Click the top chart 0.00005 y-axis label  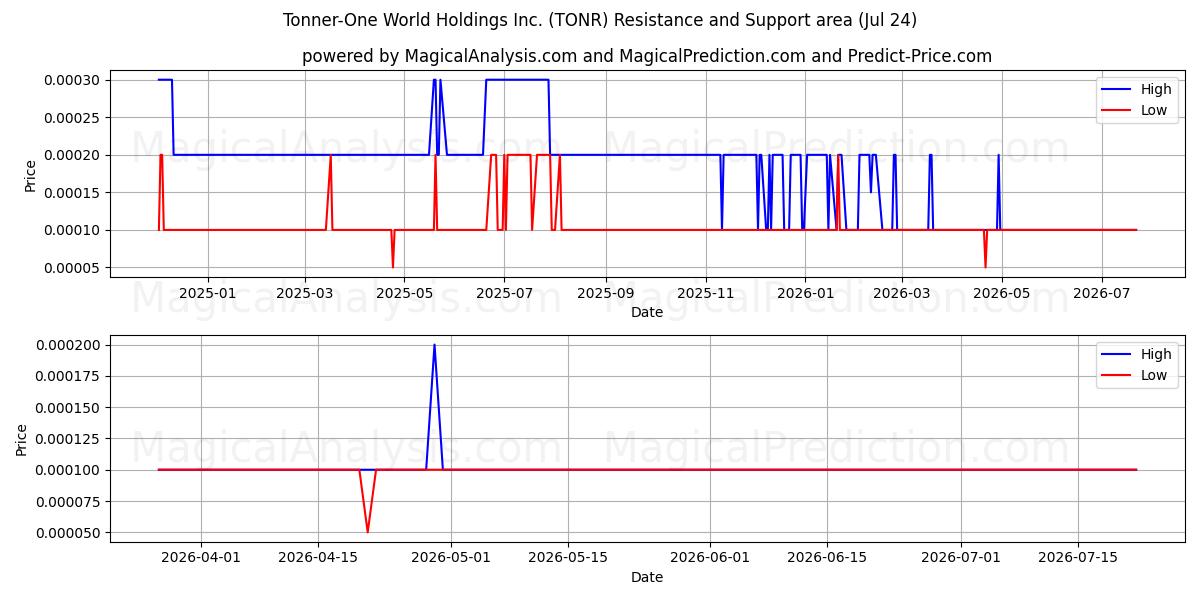click(71, 268)
